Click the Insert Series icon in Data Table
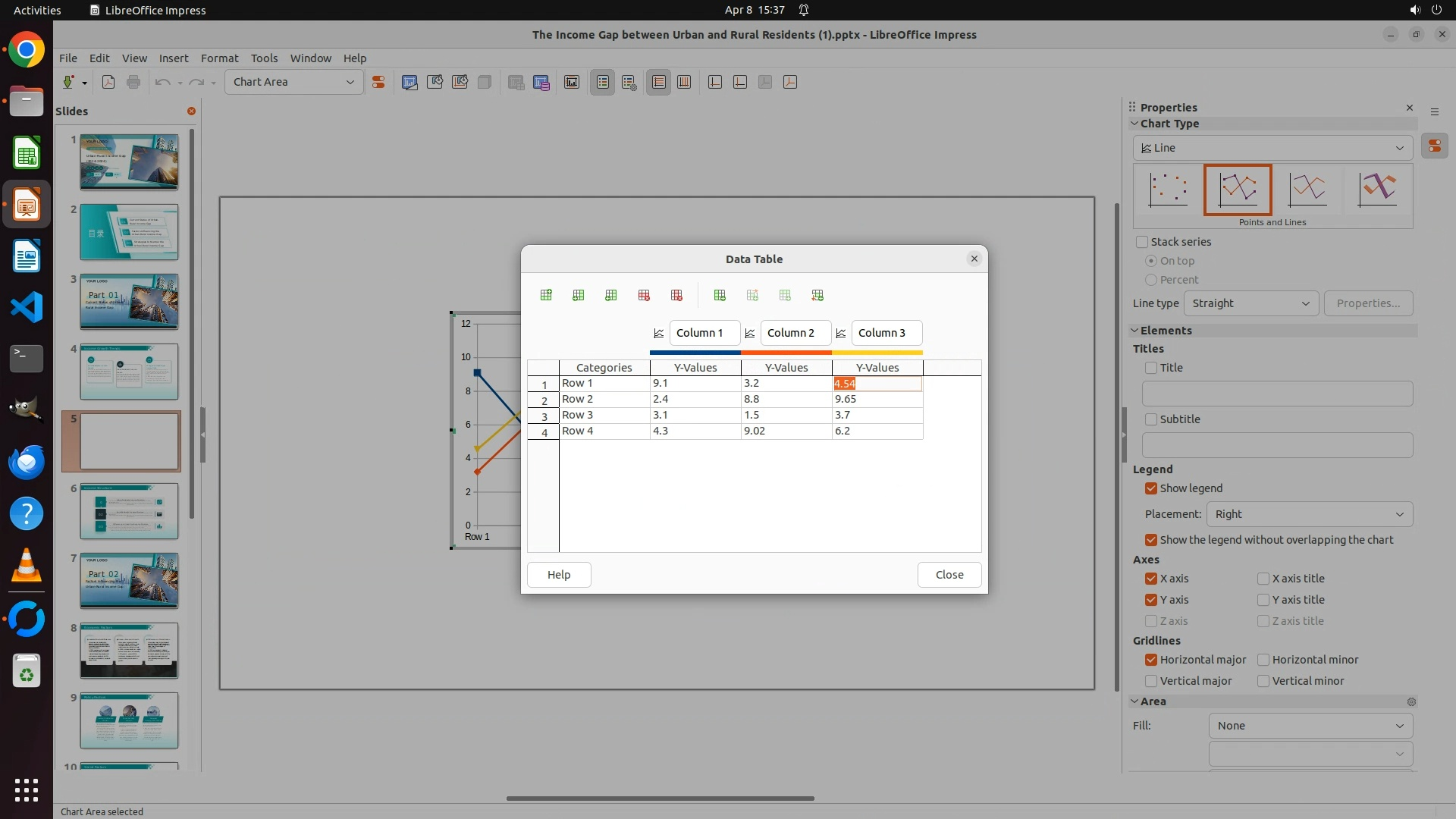Viewport: 1456px width, 819px height. click(x=579, y=295)
